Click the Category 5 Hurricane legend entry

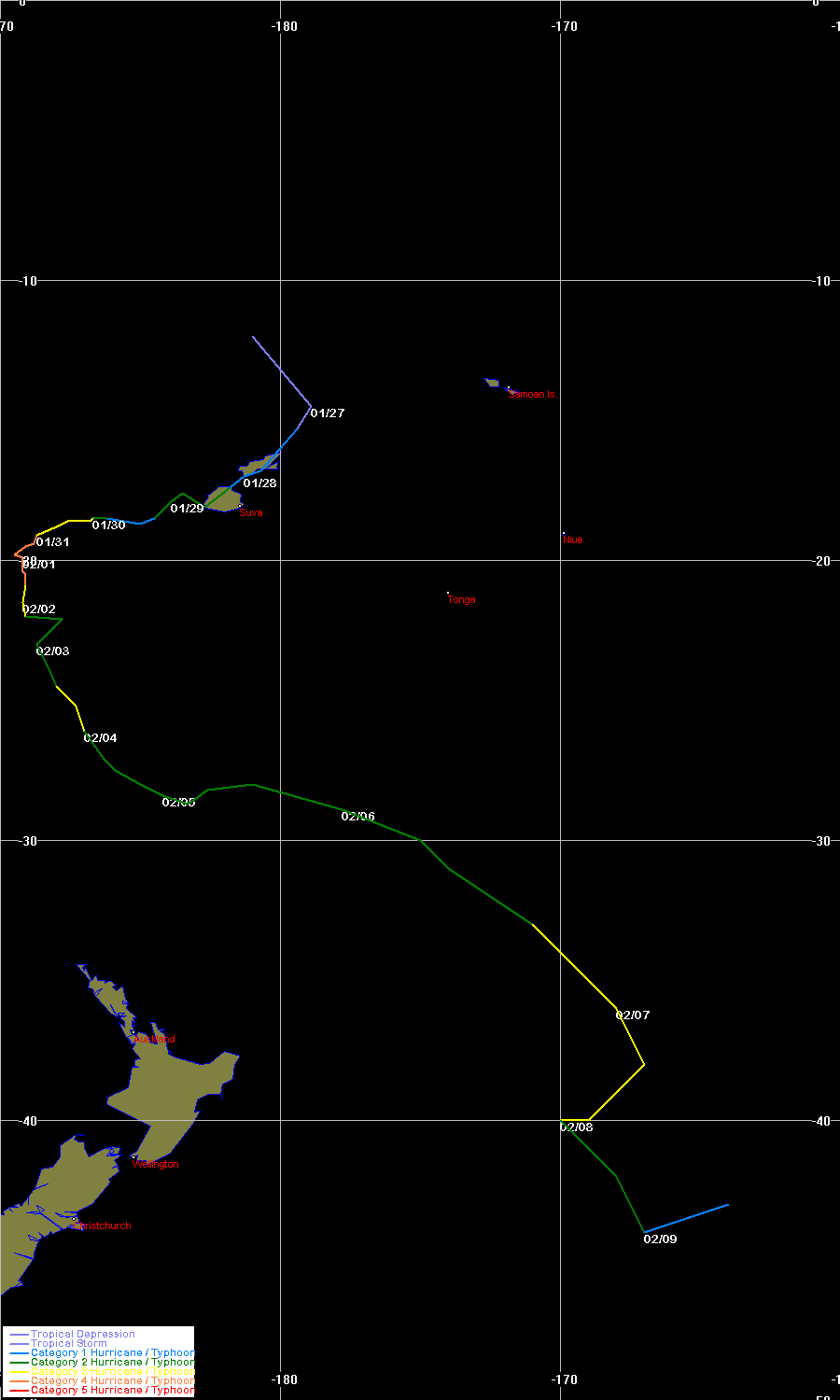[x=112, y=1391]
